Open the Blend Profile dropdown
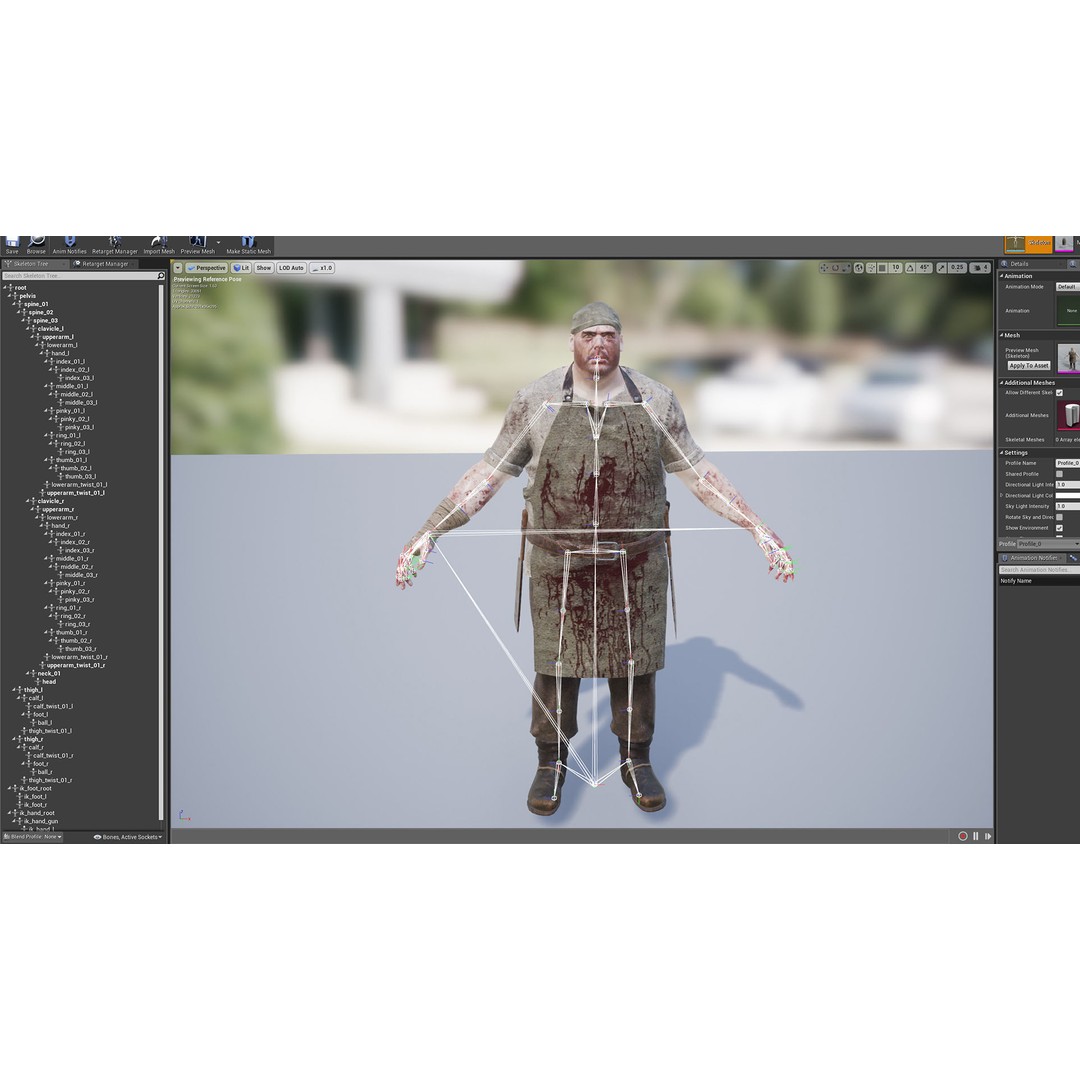The height and width of the screenshot is (1080, 1080). [x=32, y=837]
